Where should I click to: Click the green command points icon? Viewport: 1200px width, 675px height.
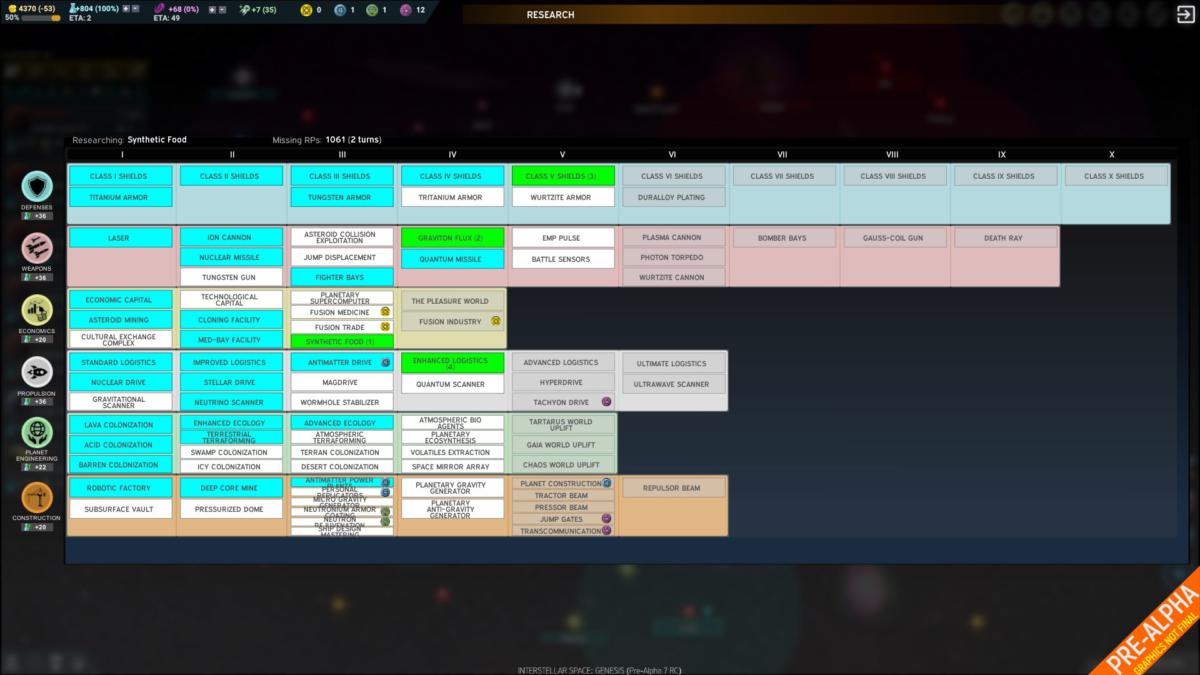[243, 9]
